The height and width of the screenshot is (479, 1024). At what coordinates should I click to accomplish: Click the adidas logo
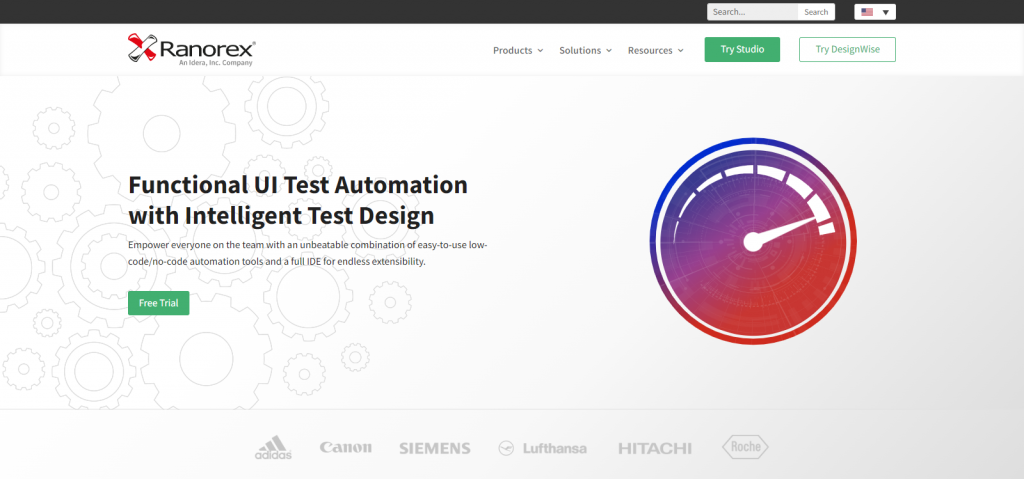pos(273,448)
